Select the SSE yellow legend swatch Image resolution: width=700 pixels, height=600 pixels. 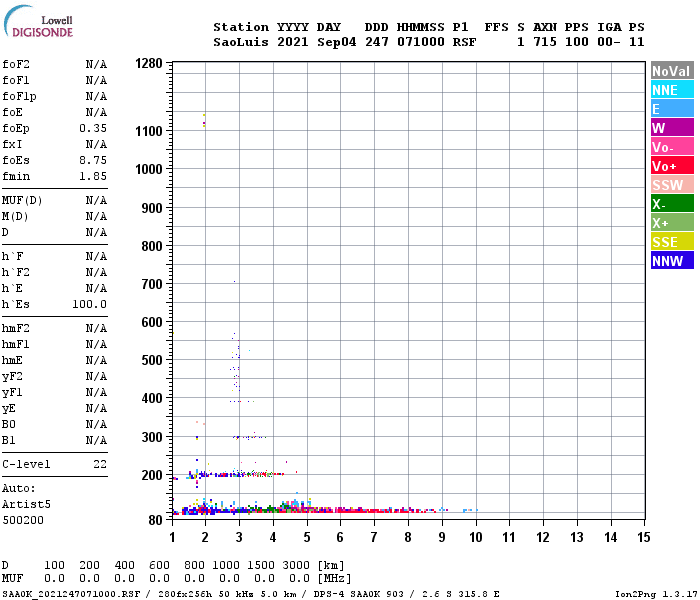point(672,242)
